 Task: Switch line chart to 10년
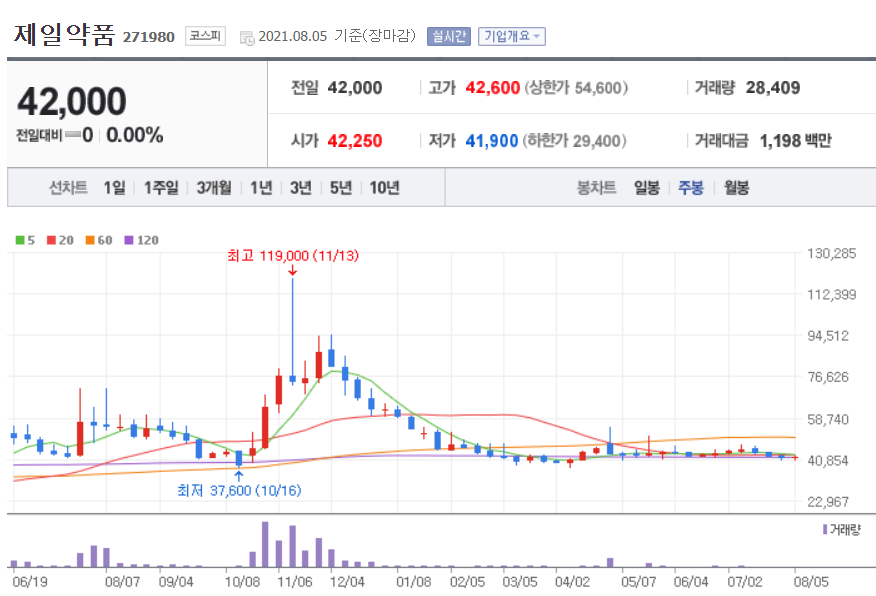coord(384,188)
